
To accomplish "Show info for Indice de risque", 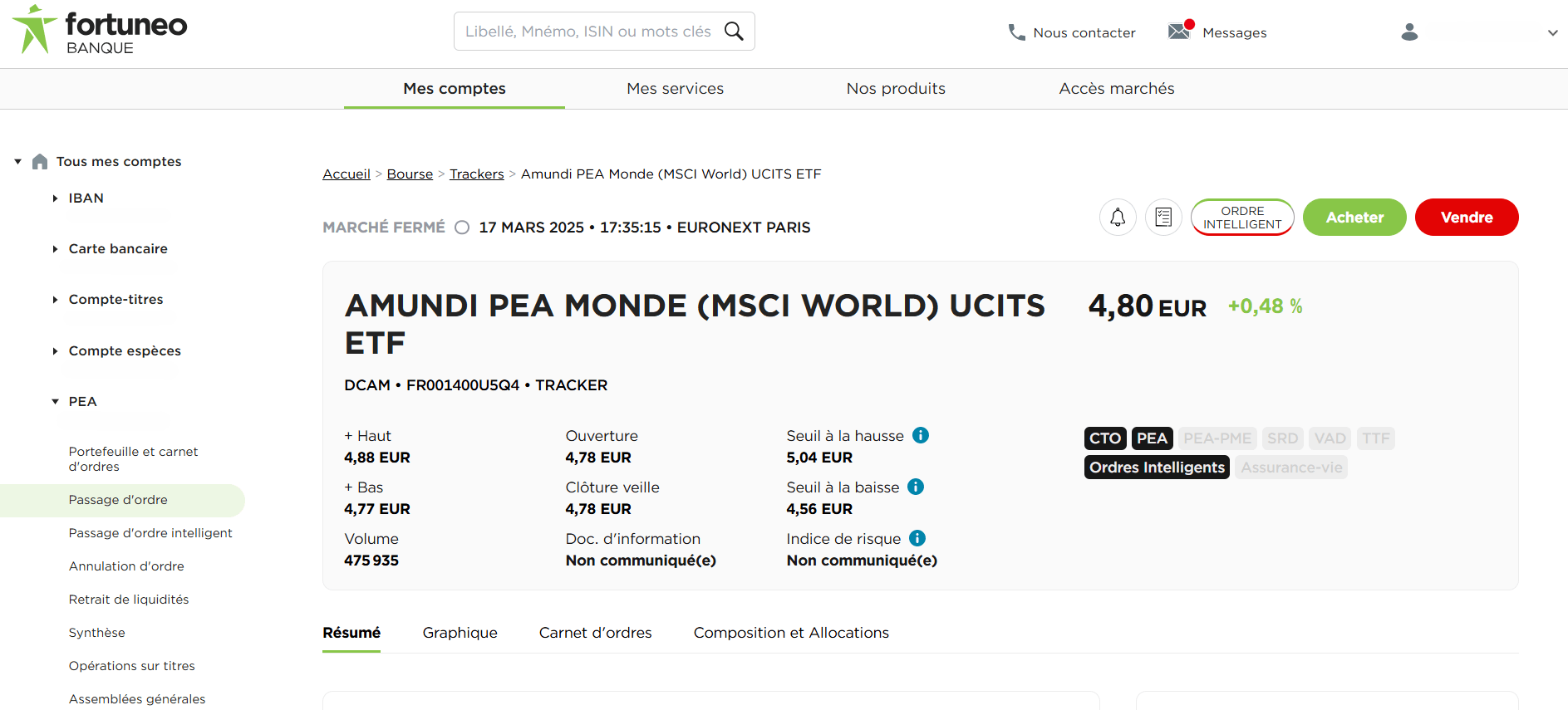I will (917, 538).
